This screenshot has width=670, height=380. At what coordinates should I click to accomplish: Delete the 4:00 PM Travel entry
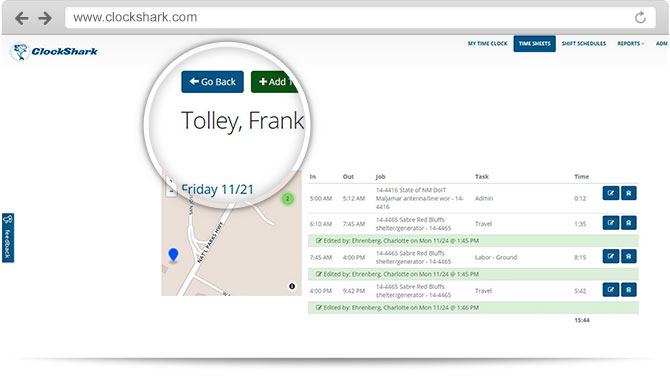tap(629, 290)
